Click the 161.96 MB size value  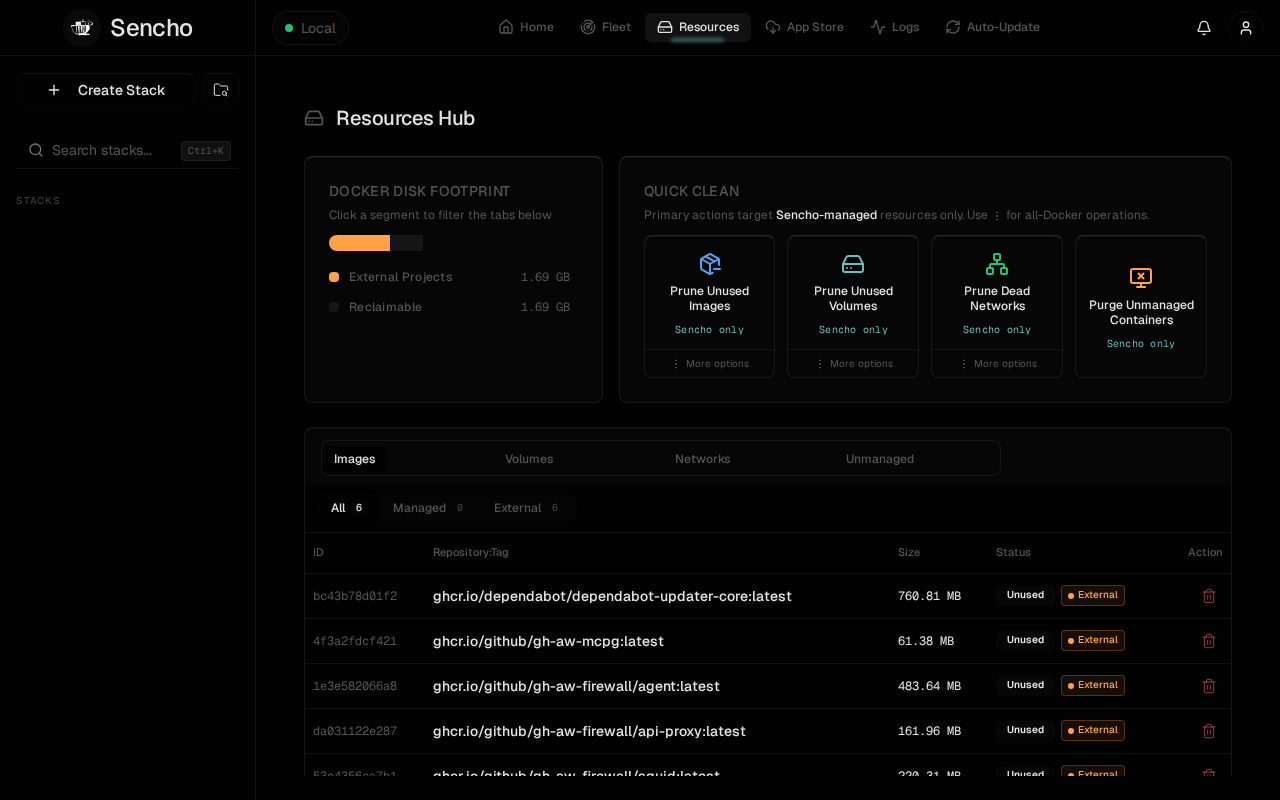pyautogui.click(x=929, y=732)
